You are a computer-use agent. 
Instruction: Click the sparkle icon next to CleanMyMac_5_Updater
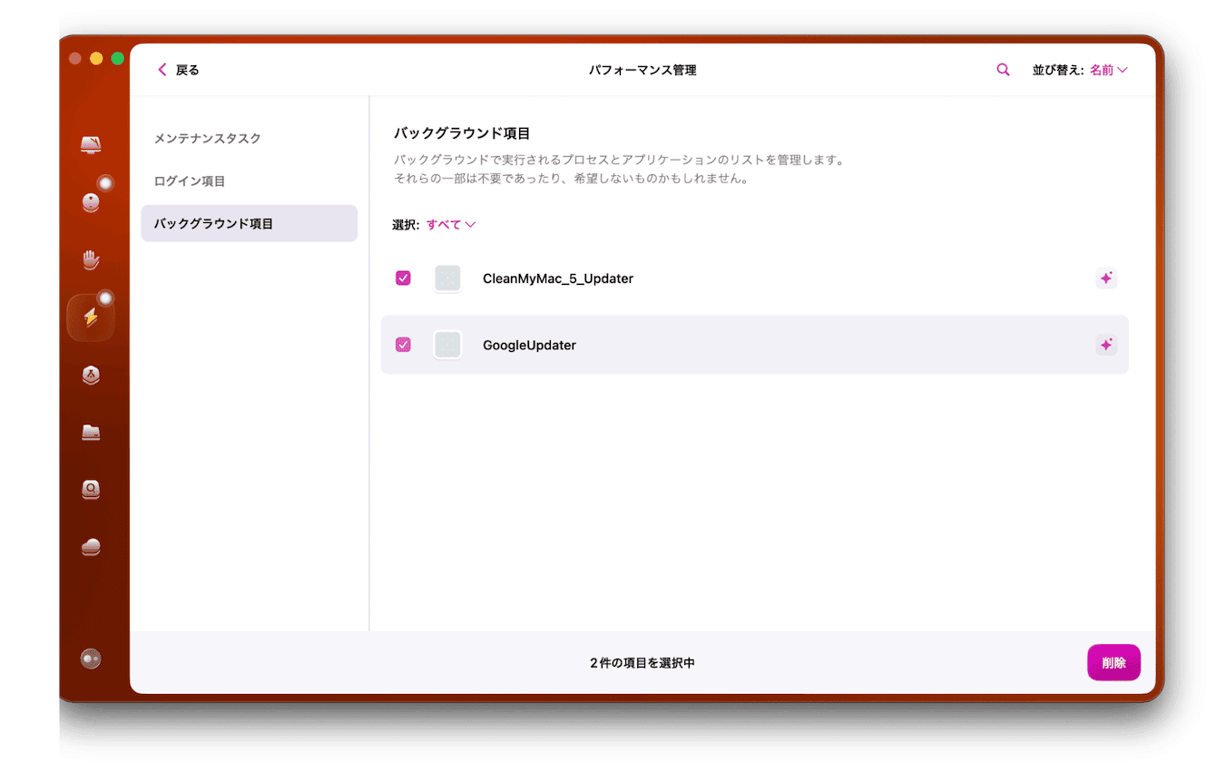[1106, 278]
